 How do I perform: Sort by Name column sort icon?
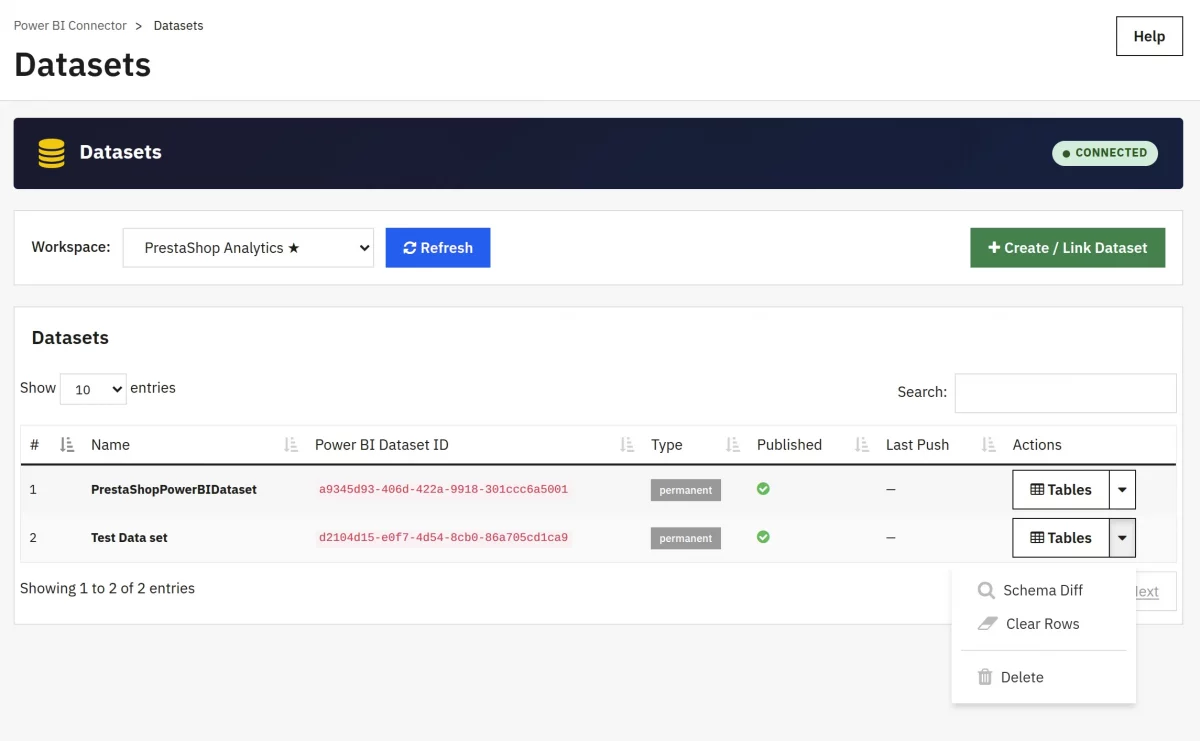291,445
